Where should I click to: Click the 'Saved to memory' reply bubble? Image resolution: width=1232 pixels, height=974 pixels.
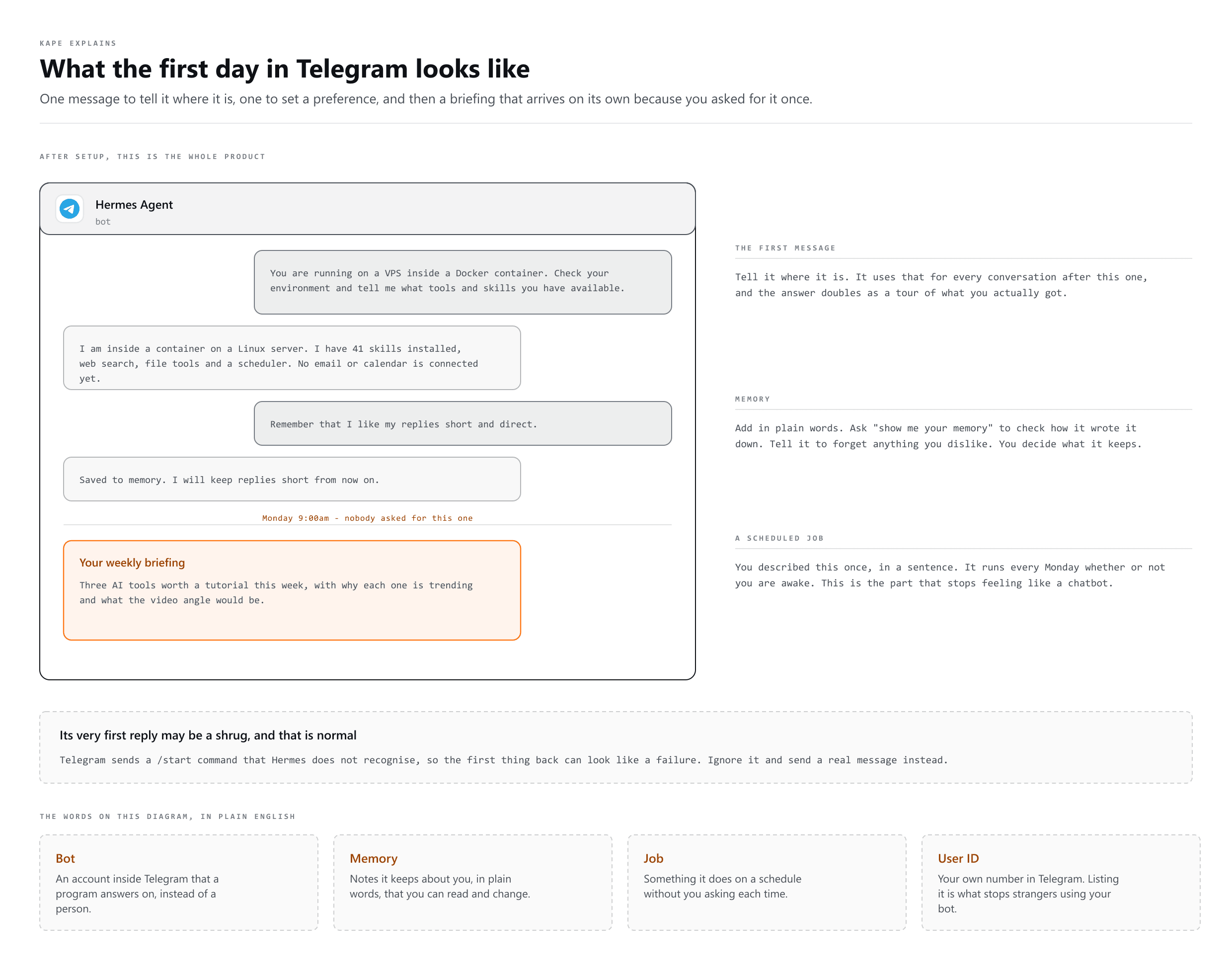[x=292, y=479]
